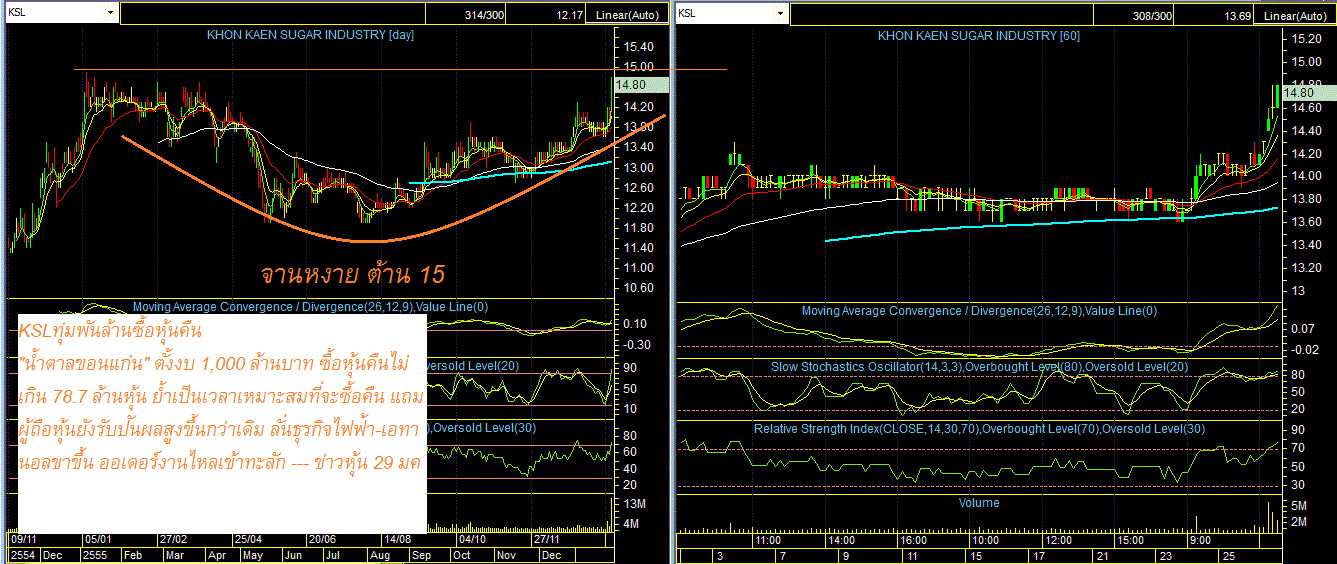The width and height of the screenshot is (1337, 564).
Task: Click title KHON KAEN SUGAR INDUSTRY [60]
Action: 978,35
